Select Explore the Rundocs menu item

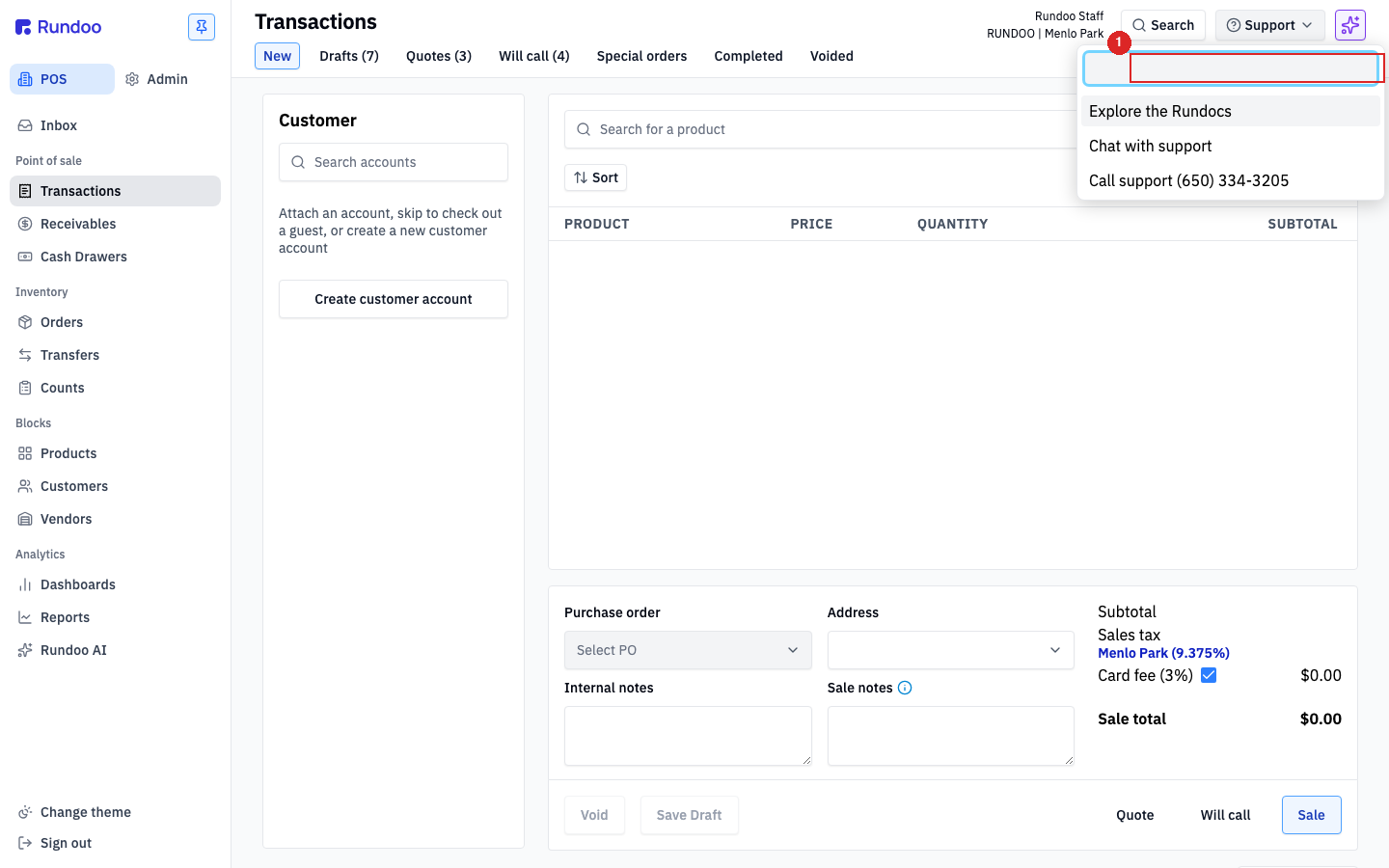coord(1231,111)
